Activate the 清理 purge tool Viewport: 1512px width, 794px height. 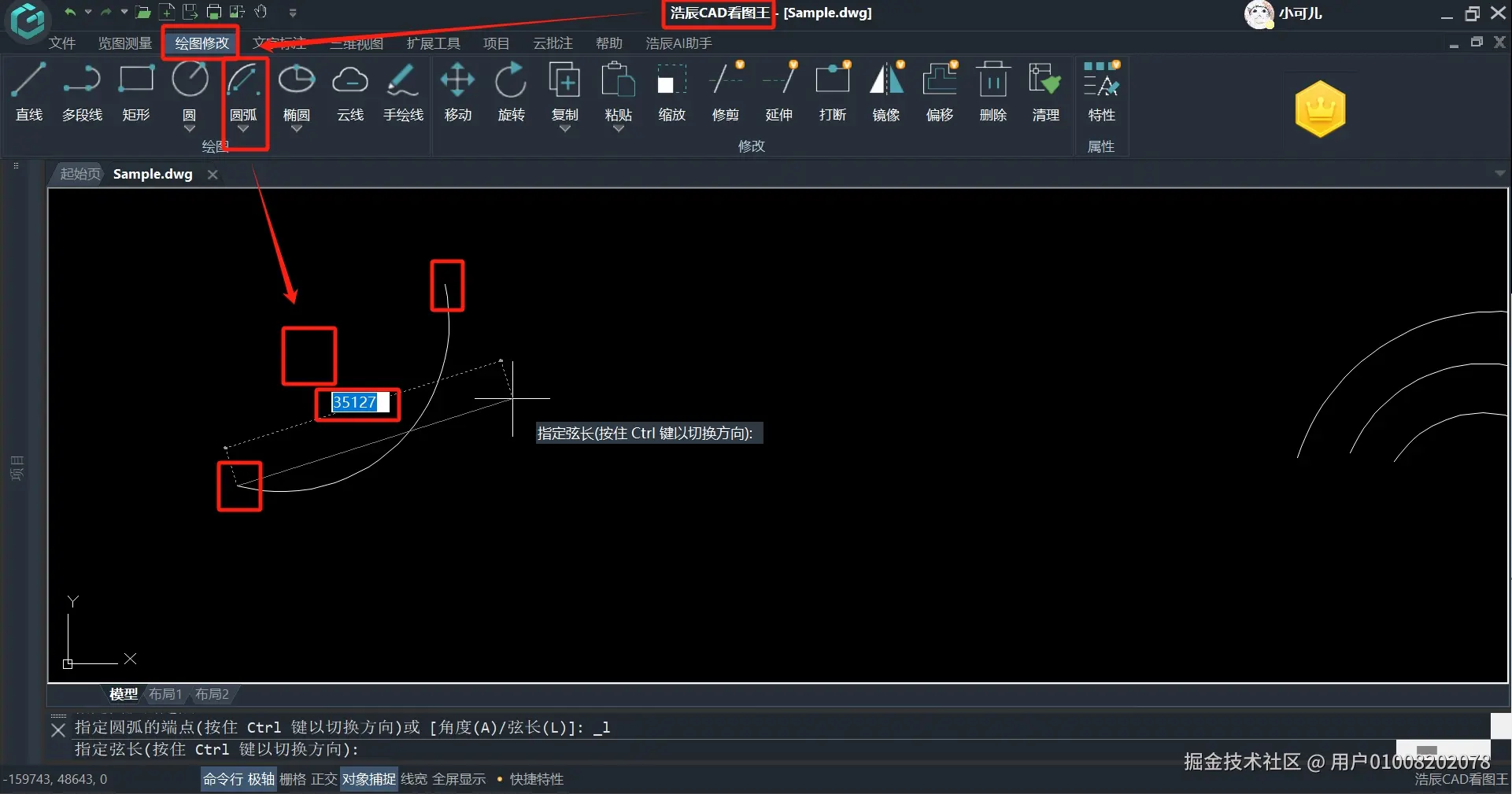(x=1045, y=92)
